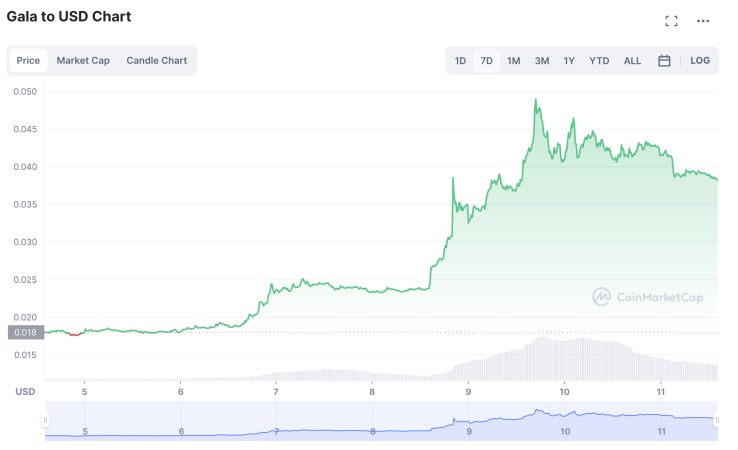The width and height of the screenshot is (738, 450).
Task: Click the left range slider handle
Action: (45, 421)
